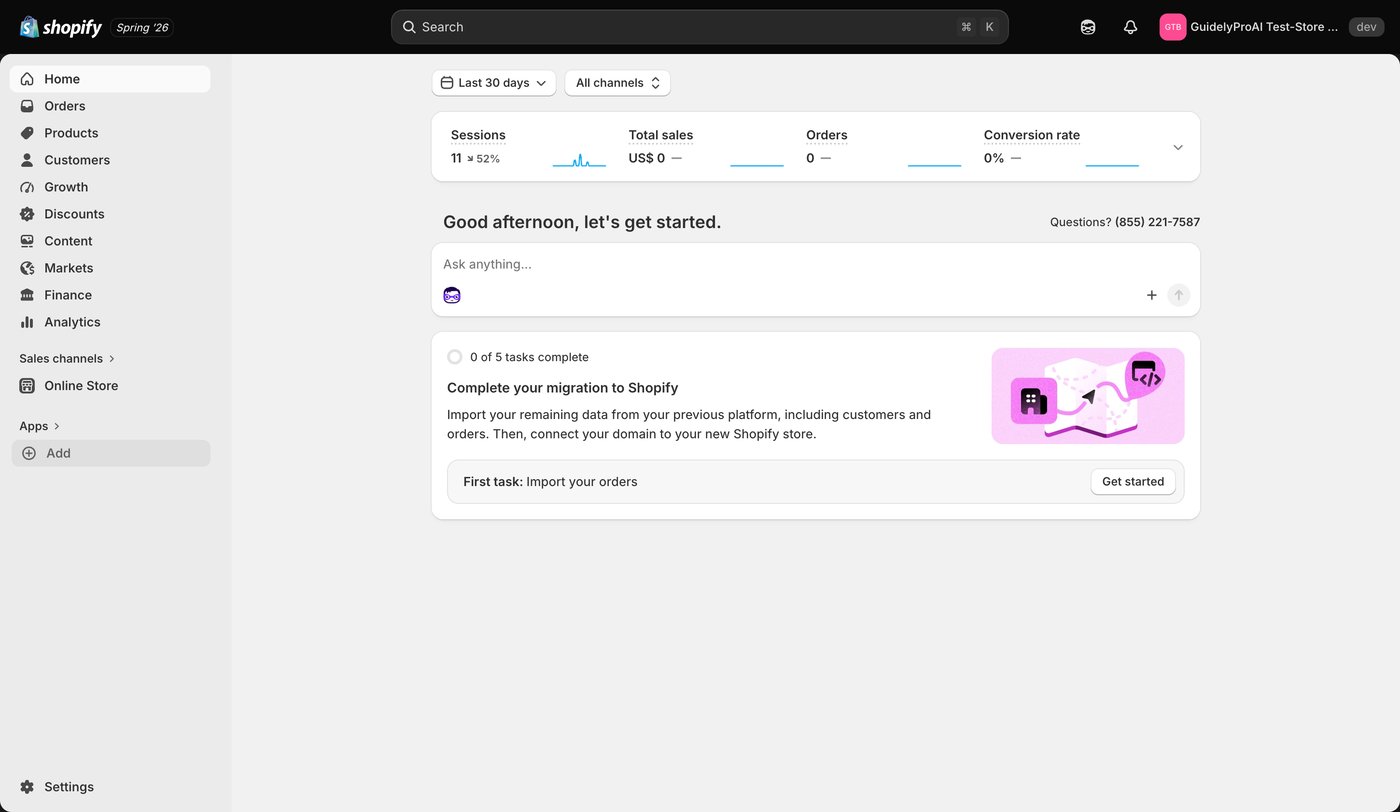Image resolution: width=1400 pixels, height=812 pixels.
Task: Click the 'Good afternoon, let's get started.' heading
Action: click(x=582, y=222)
